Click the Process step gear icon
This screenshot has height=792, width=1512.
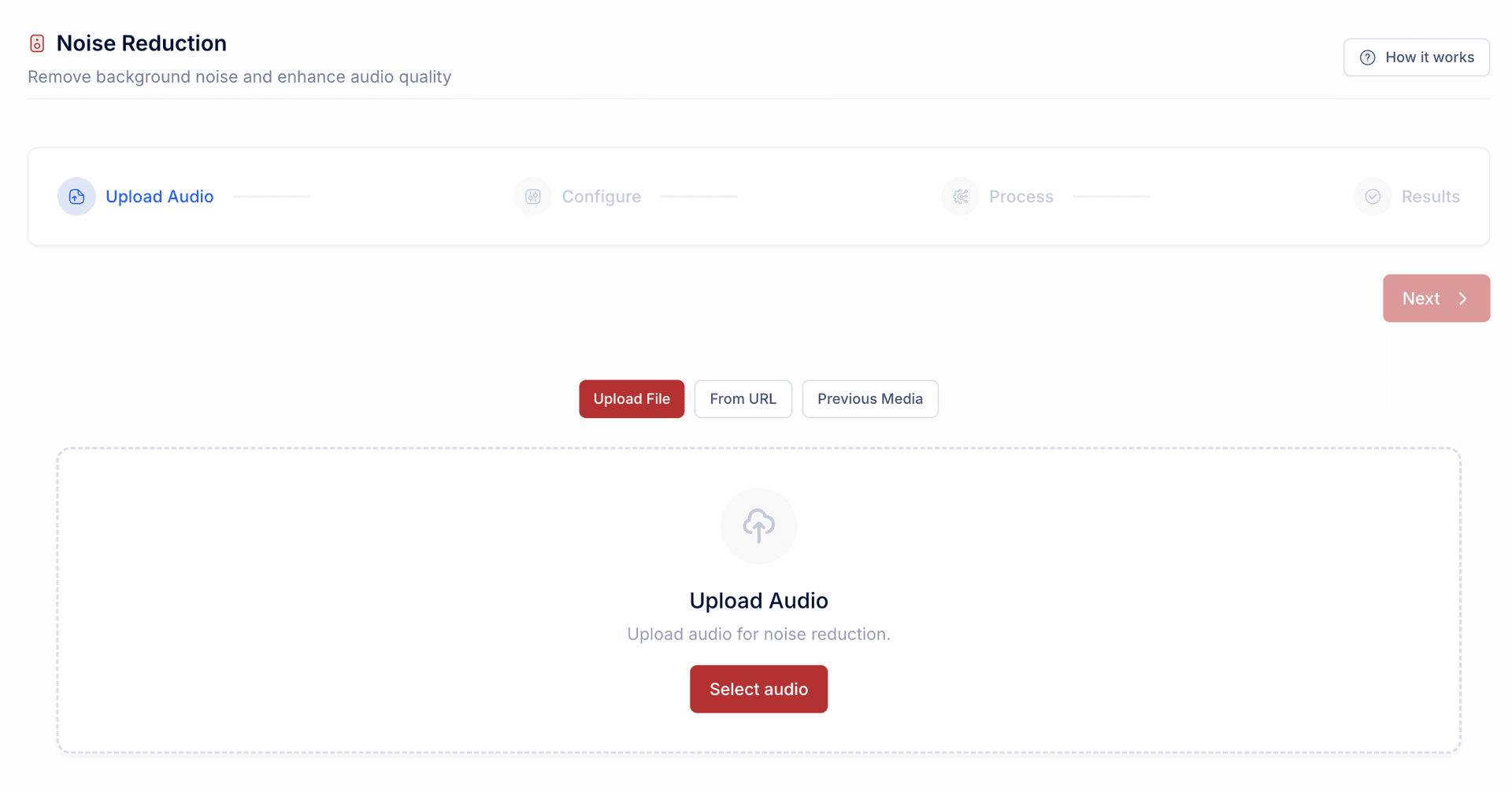(960, 197)
